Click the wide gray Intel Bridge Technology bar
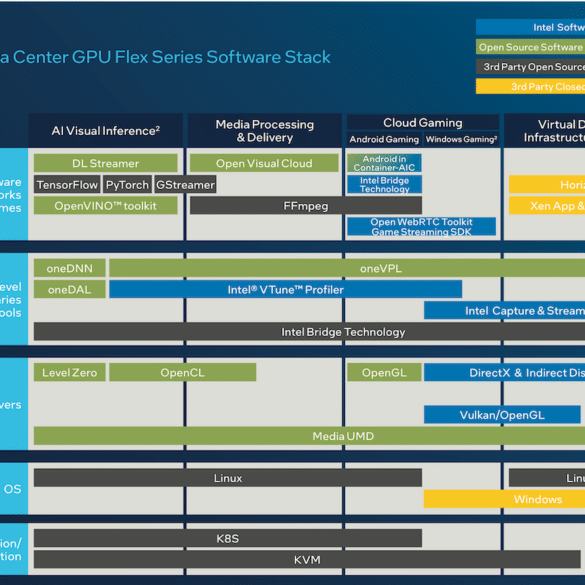This screenshot has height=585, width=585. (309, 332)
